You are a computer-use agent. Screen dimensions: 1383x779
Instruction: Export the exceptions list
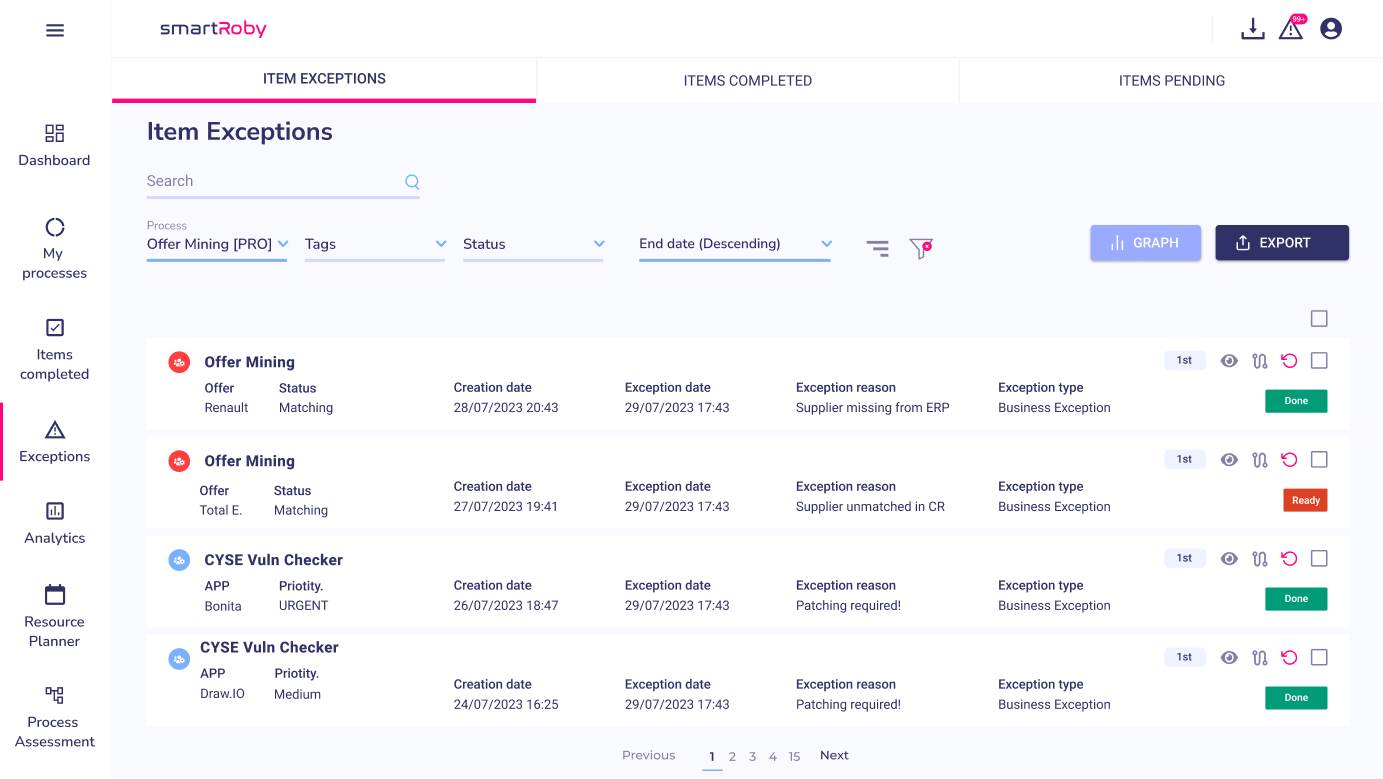coord(1282,242)
